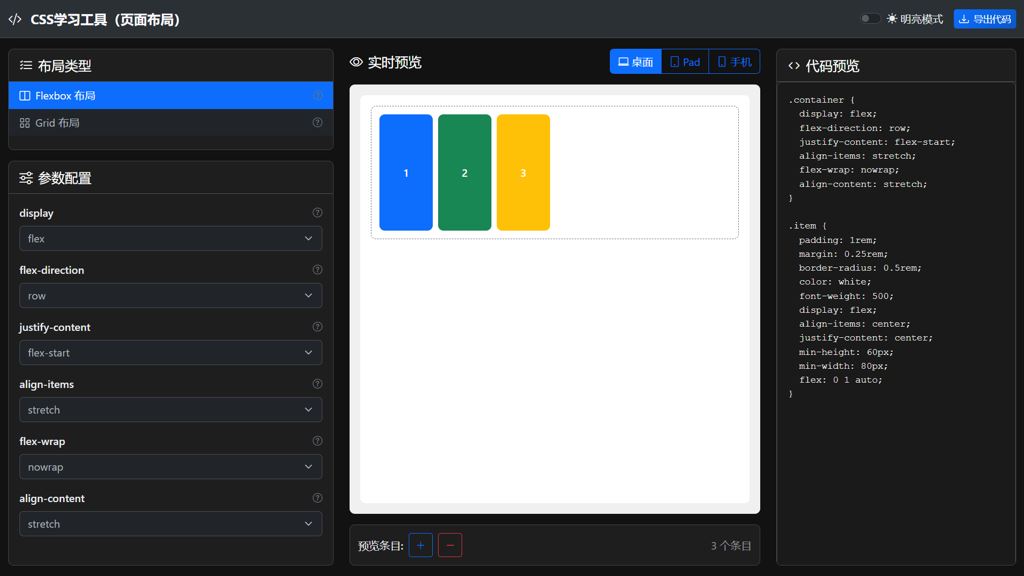The image size is (1024, 576).
Task: Switch preview to Pad device
Action: point(685,62)
